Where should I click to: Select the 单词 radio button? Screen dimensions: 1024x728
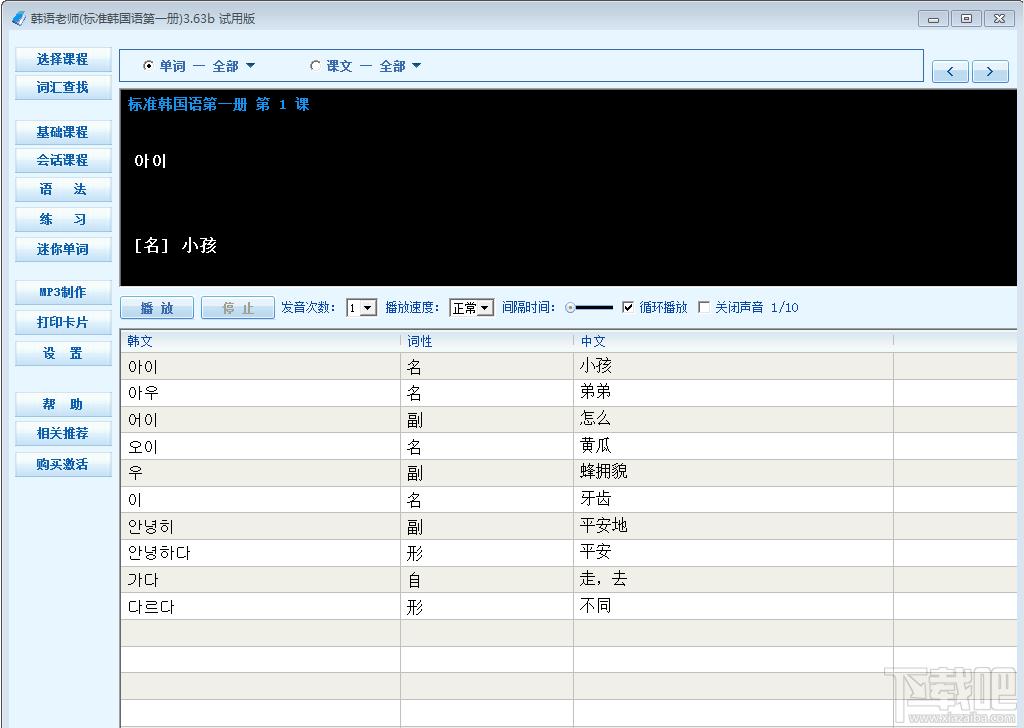(x=148, y=65)
